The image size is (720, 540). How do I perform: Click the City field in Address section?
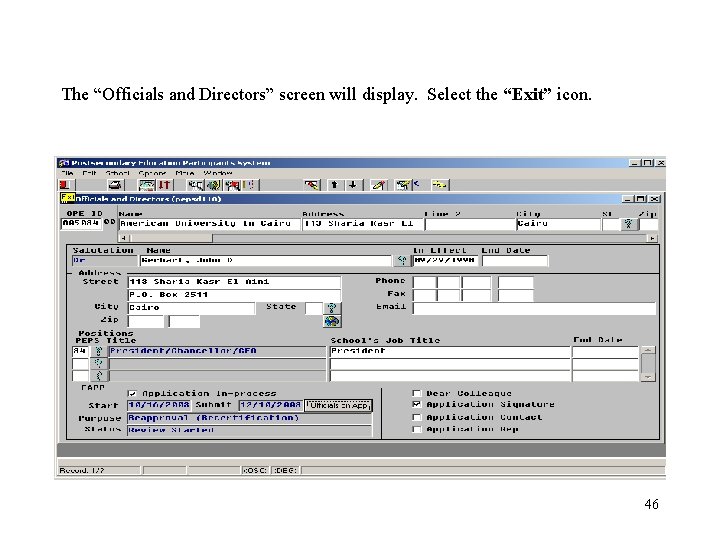(x=191, y=308)
